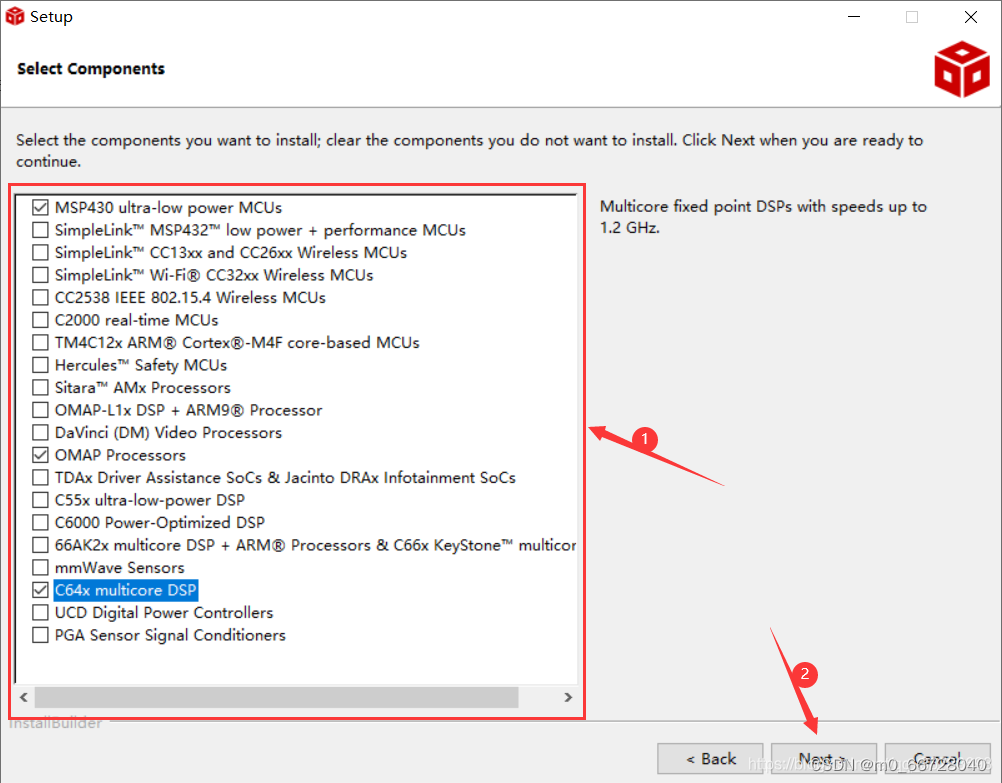Tick C55x ultra-low-power DSP checkbox
The height and width of the screenshot is (783, 1002).
click(40, 500)
